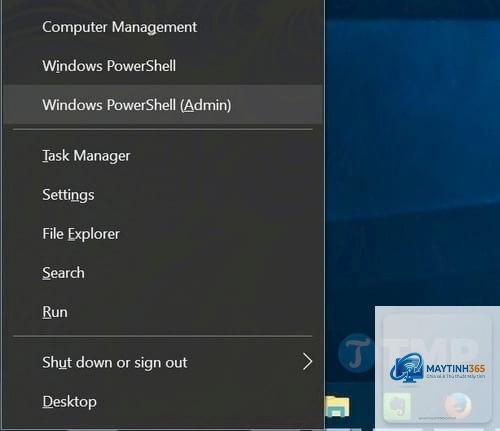Open Task Manager
500x431 pixels.
click(x=163, y=156)
